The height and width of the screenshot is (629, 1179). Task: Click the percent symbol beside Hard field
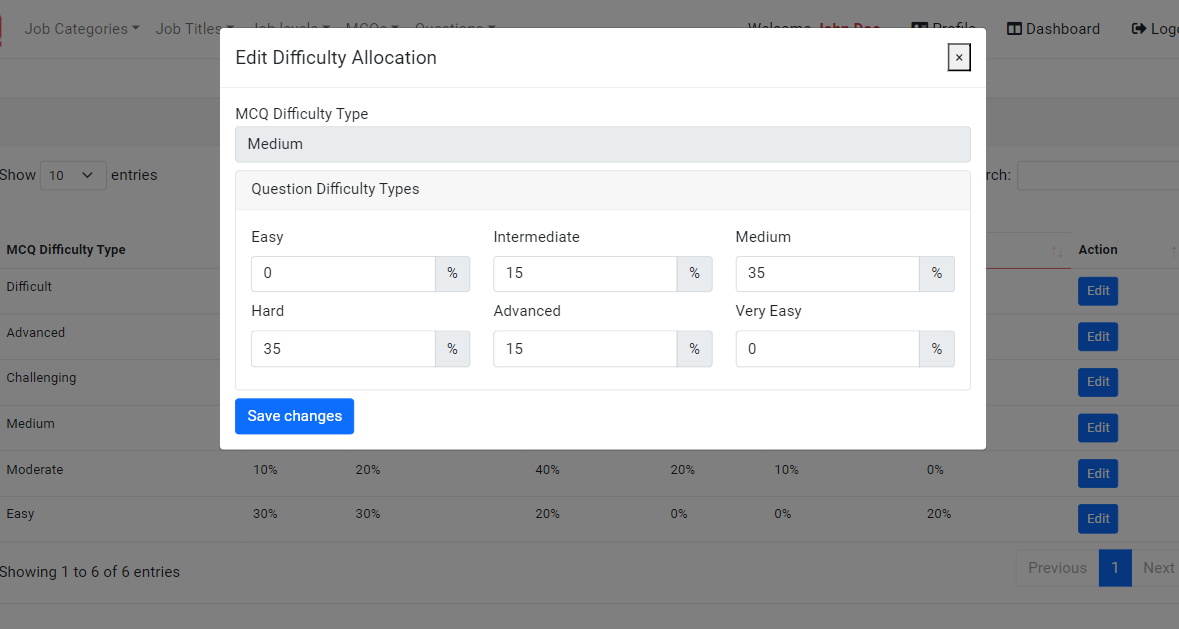[x=453, y=348]
